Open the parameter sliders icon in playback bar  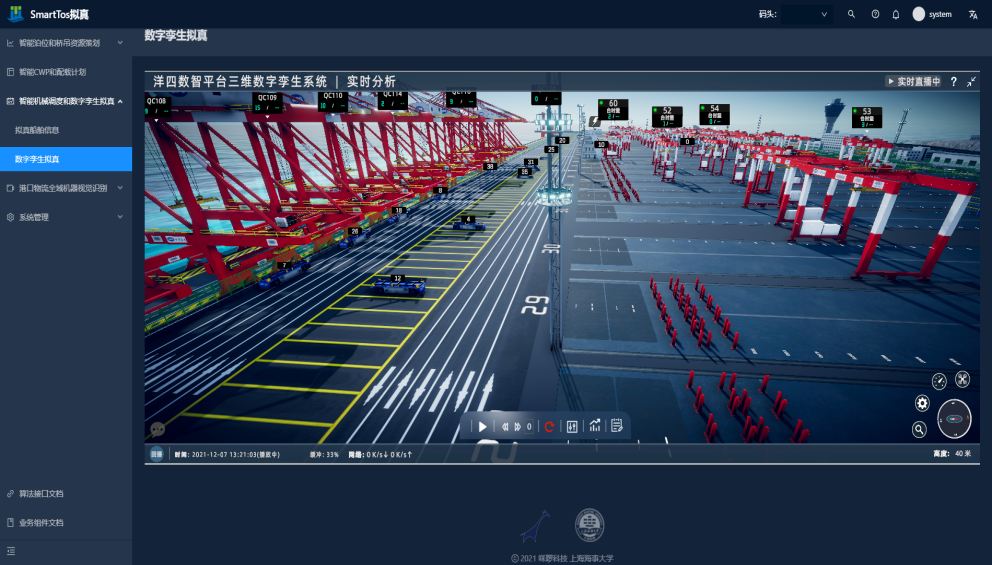click(572, 426)
